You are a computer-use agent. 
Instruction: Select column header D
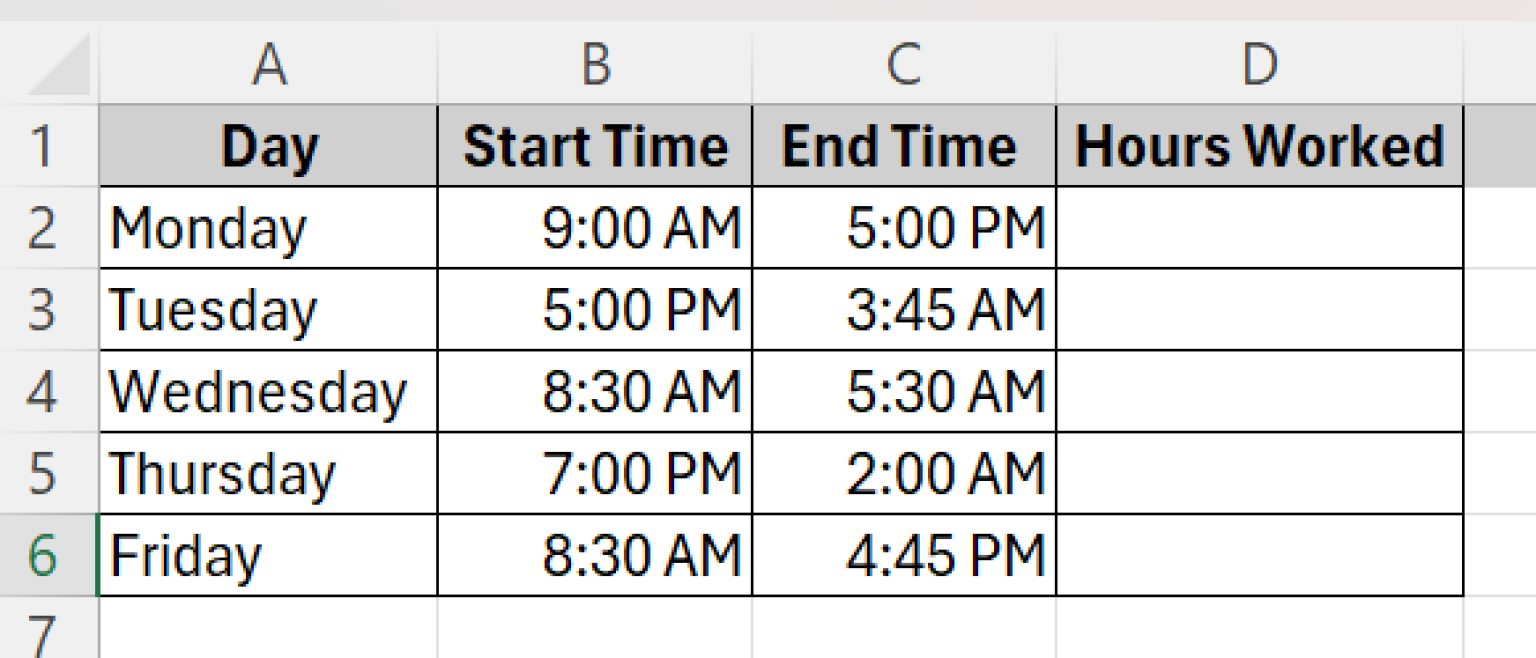(x=1260, y=62)
